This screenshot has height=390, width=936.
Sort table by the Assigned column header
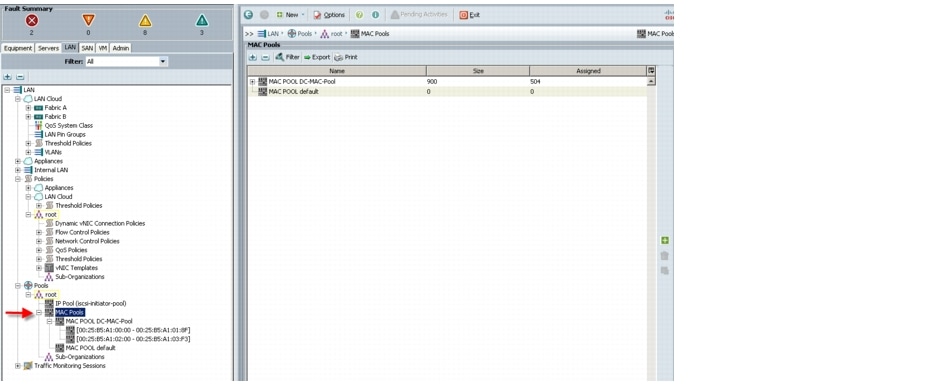[x=588, y=71]
